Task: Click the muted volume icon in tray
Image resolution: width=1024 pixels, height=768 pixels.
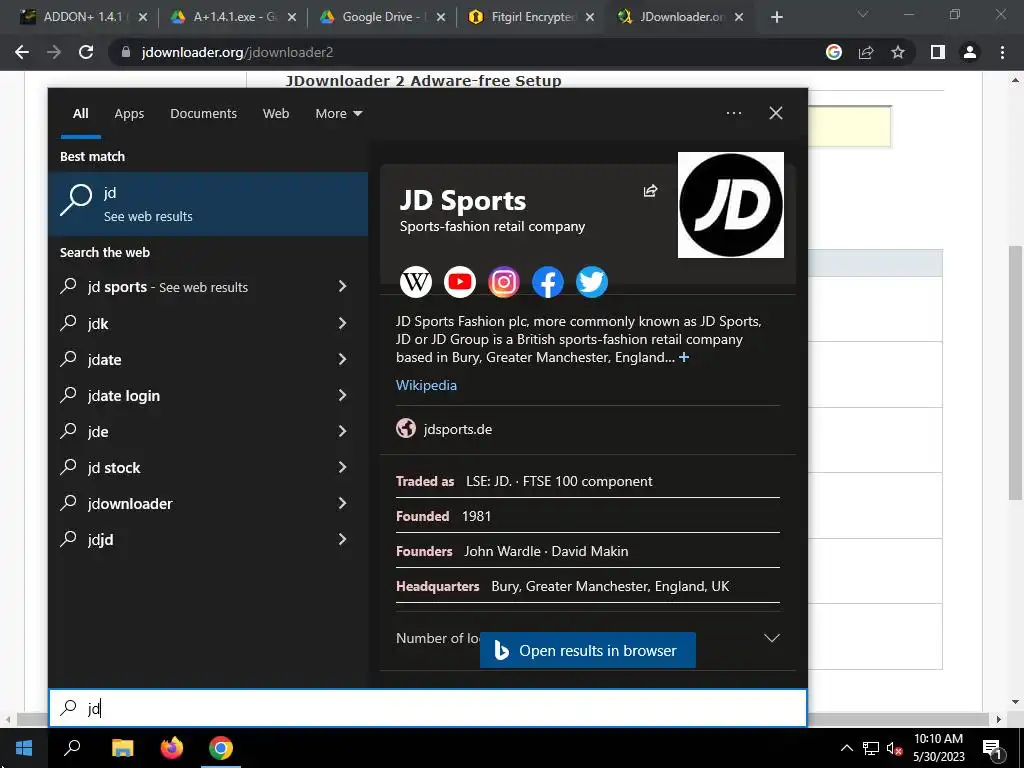Action: pos(894,748)
